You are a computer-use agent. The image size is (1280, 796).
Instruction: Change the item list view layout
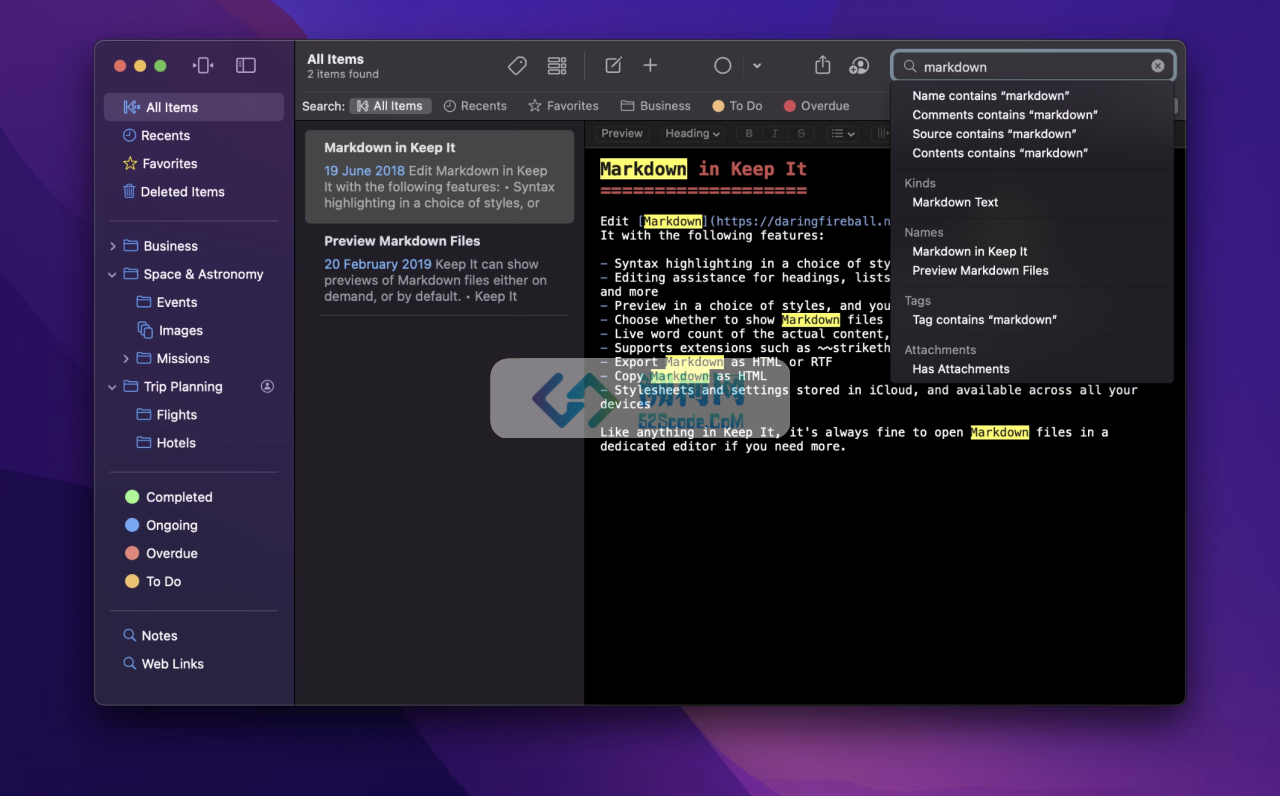click(x=557, y=66)
